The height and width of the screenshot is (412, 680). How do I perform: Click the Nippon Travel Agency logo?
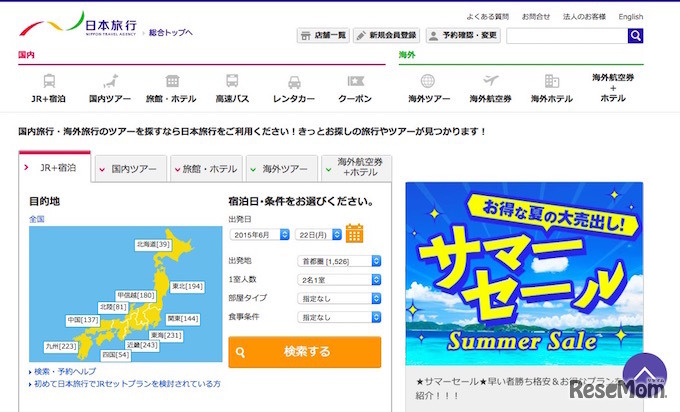tap(78, 24)
